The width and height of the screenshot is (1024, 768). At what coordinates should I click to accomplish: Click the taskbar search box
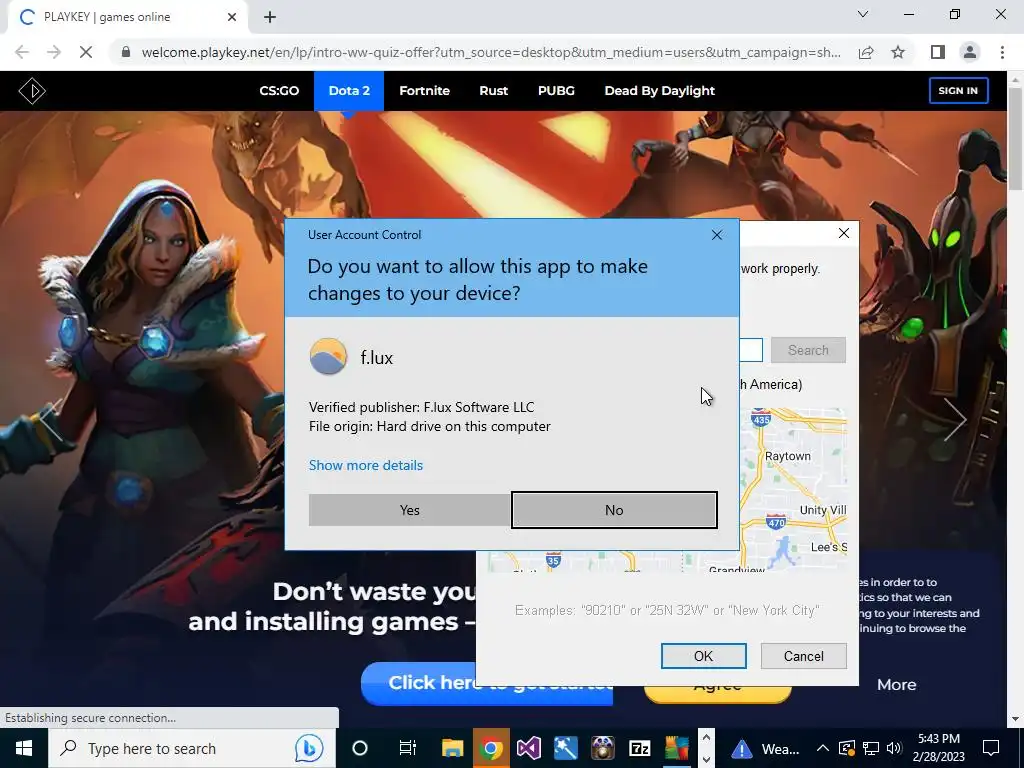191,748
